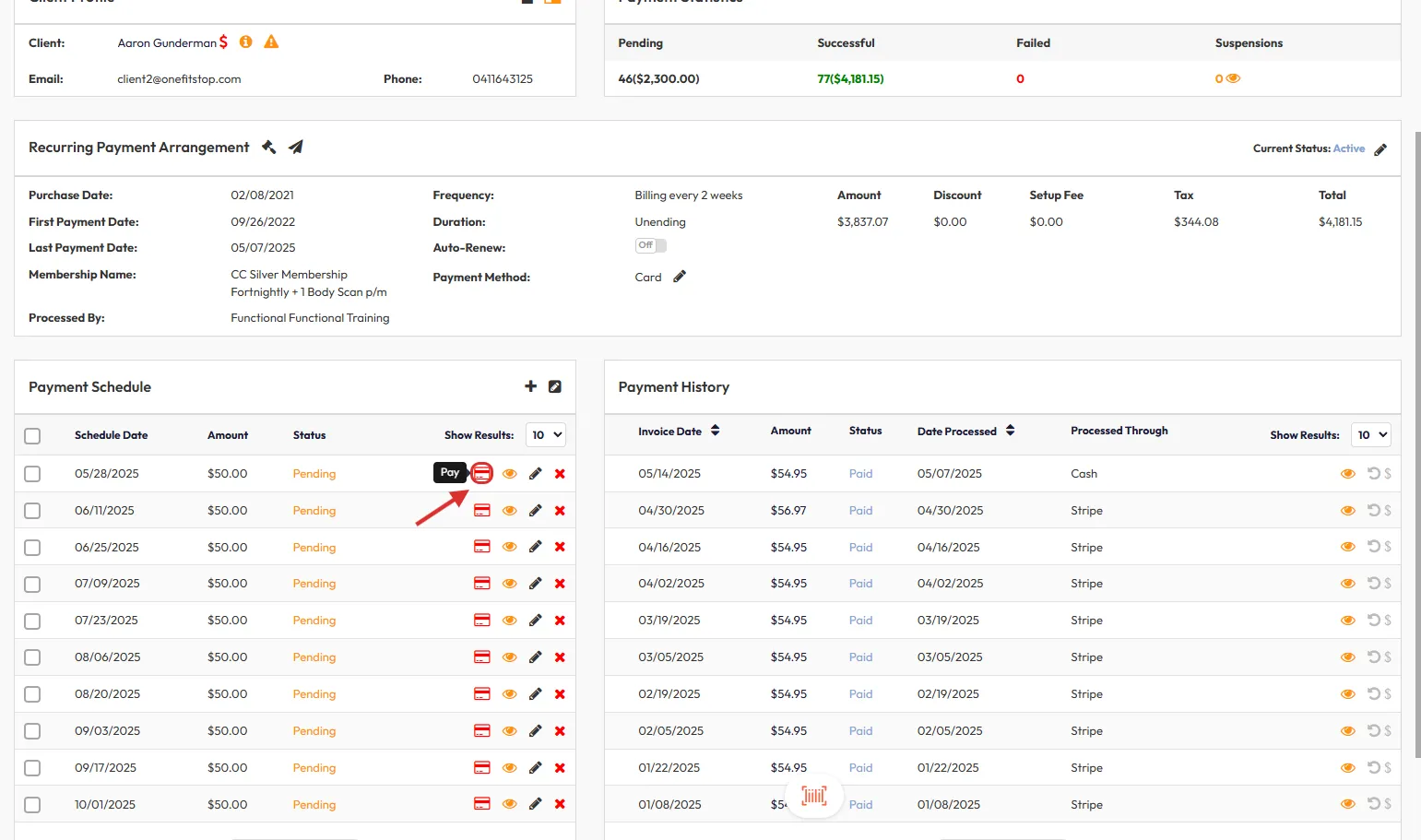1421x840 pixels.
Task: Sort Payment History by Invoice Date
Action: [716, 431]
